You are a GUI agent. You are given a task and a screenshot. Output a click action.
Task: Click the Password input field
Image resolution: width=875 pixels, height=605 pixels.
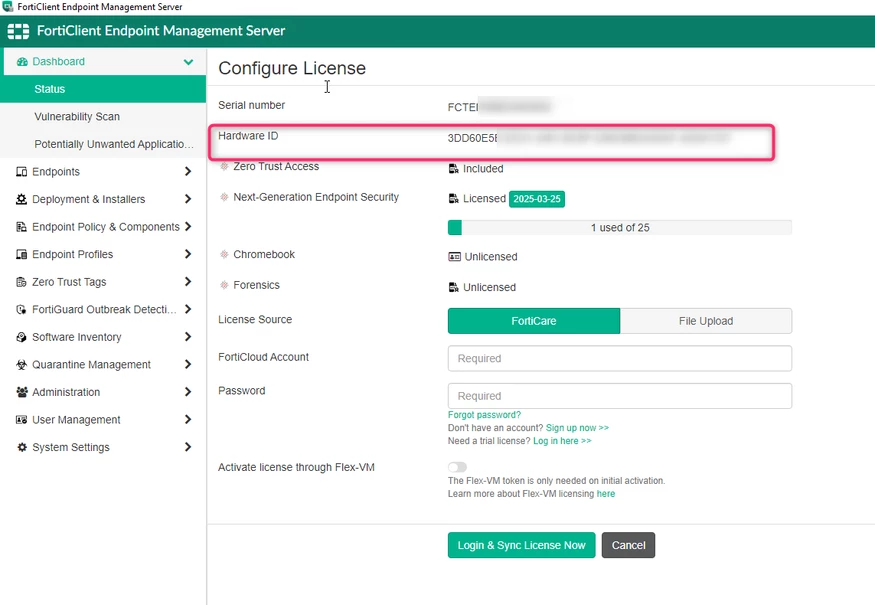pyautogui.click(x=619, y=396)
